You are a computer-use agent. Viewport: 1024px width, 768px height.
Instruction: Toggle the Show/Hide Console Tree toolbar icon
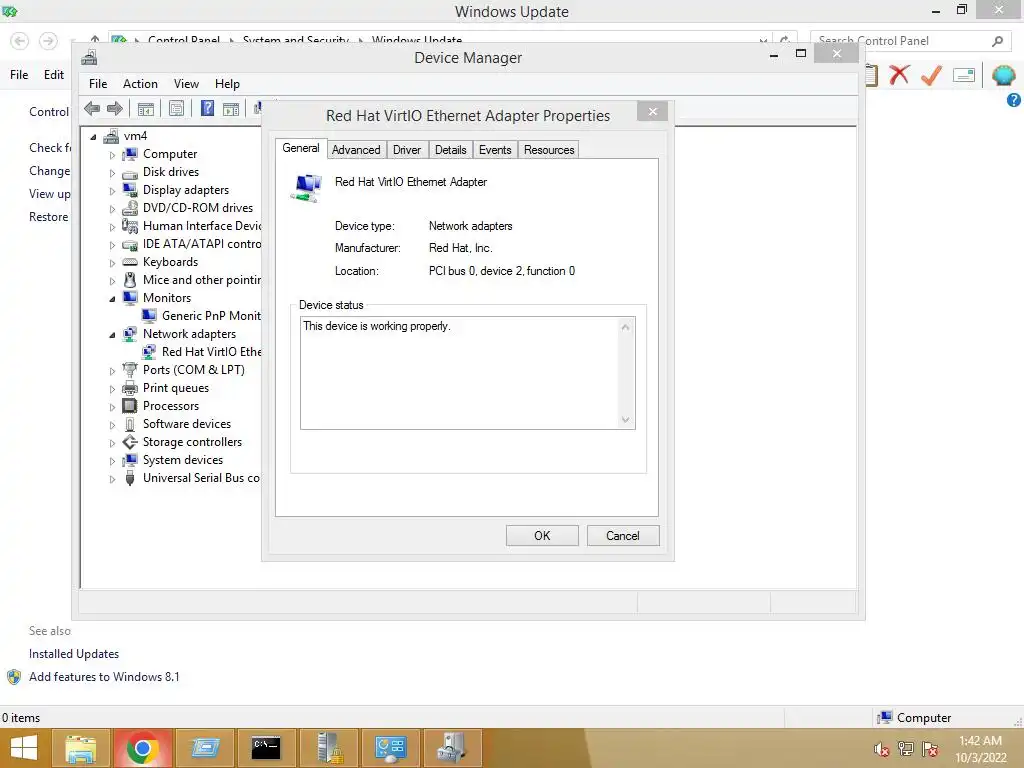146,108
